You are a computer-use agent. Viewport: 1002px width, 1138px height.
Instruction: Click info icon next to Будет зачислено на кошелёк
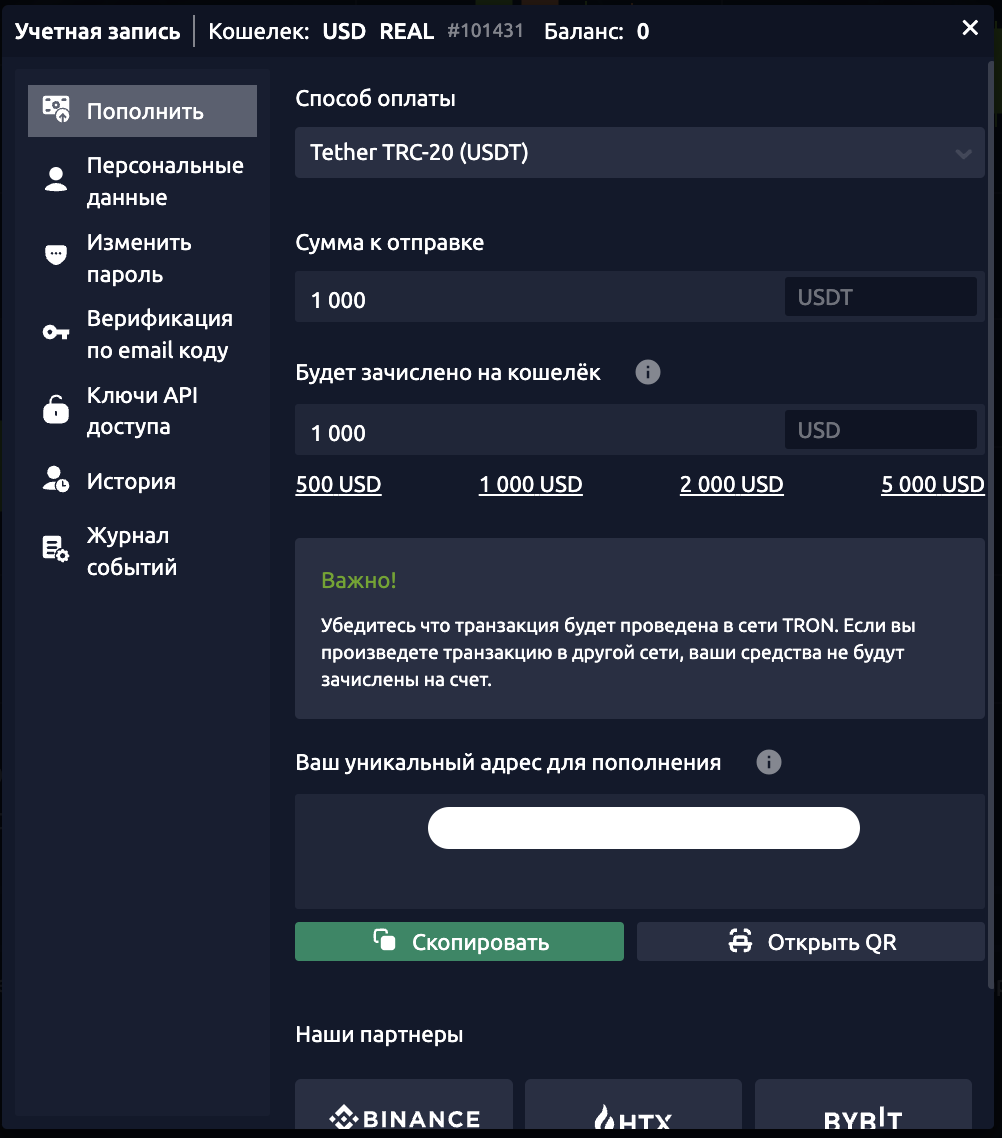click(648, 372)
